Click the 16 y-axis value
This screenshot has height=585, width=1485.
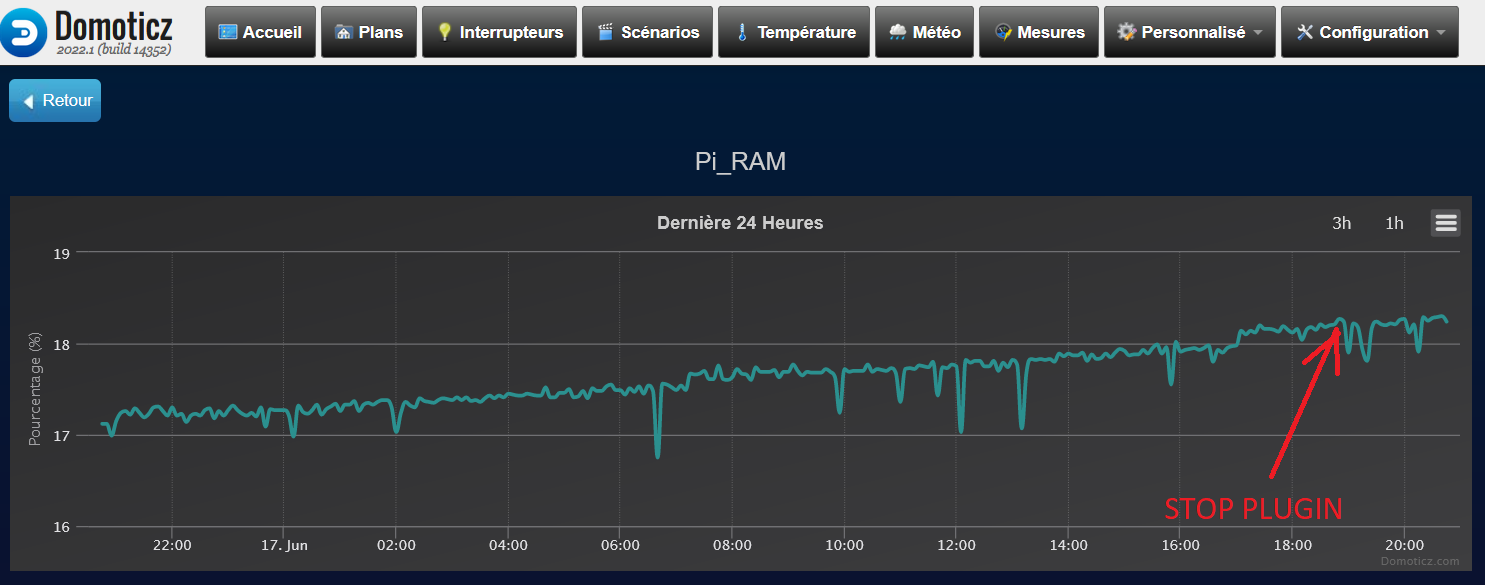(60, 527)
